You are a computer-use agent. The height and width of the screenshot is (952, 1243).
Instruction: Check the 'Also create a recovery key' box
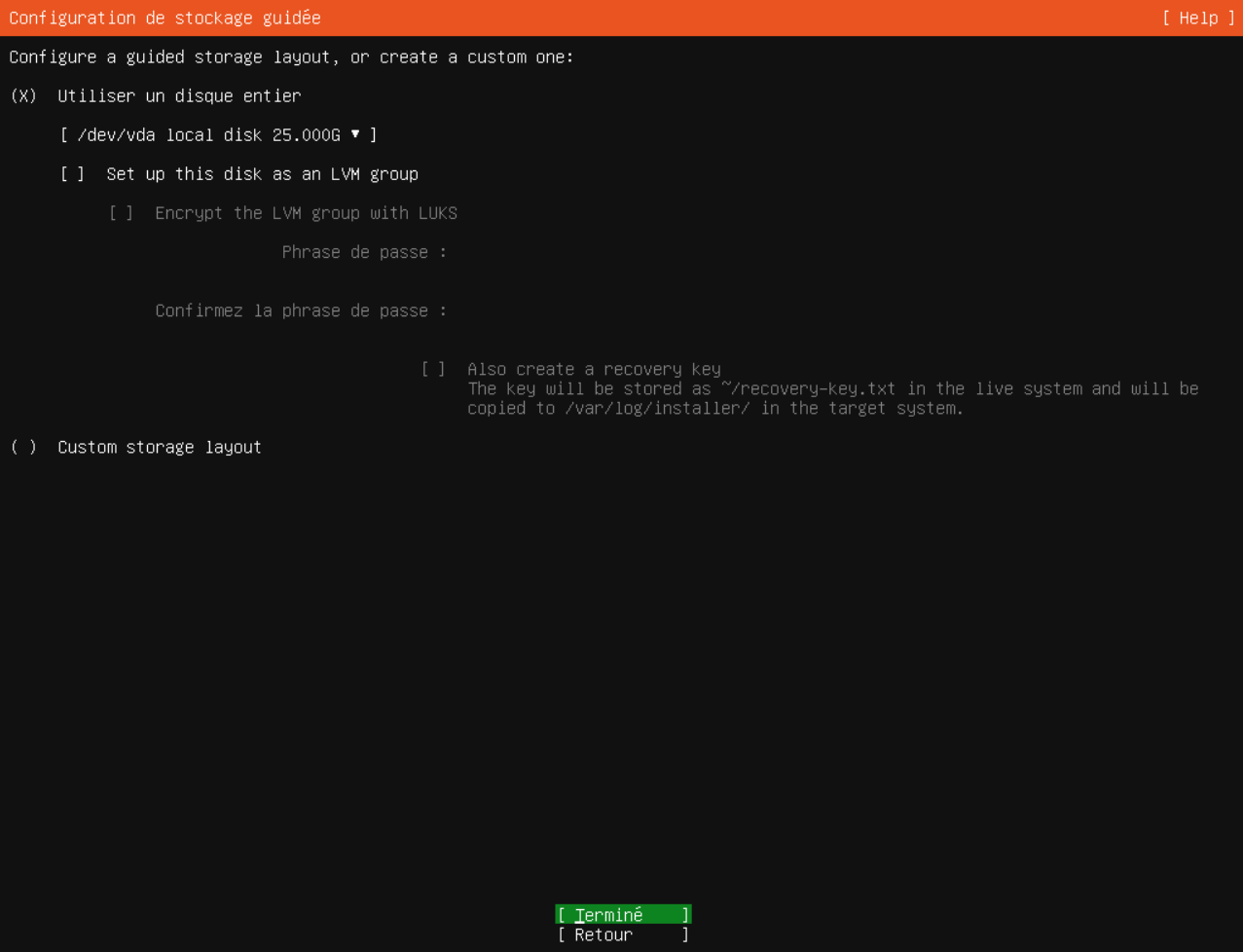click(433, 369)
